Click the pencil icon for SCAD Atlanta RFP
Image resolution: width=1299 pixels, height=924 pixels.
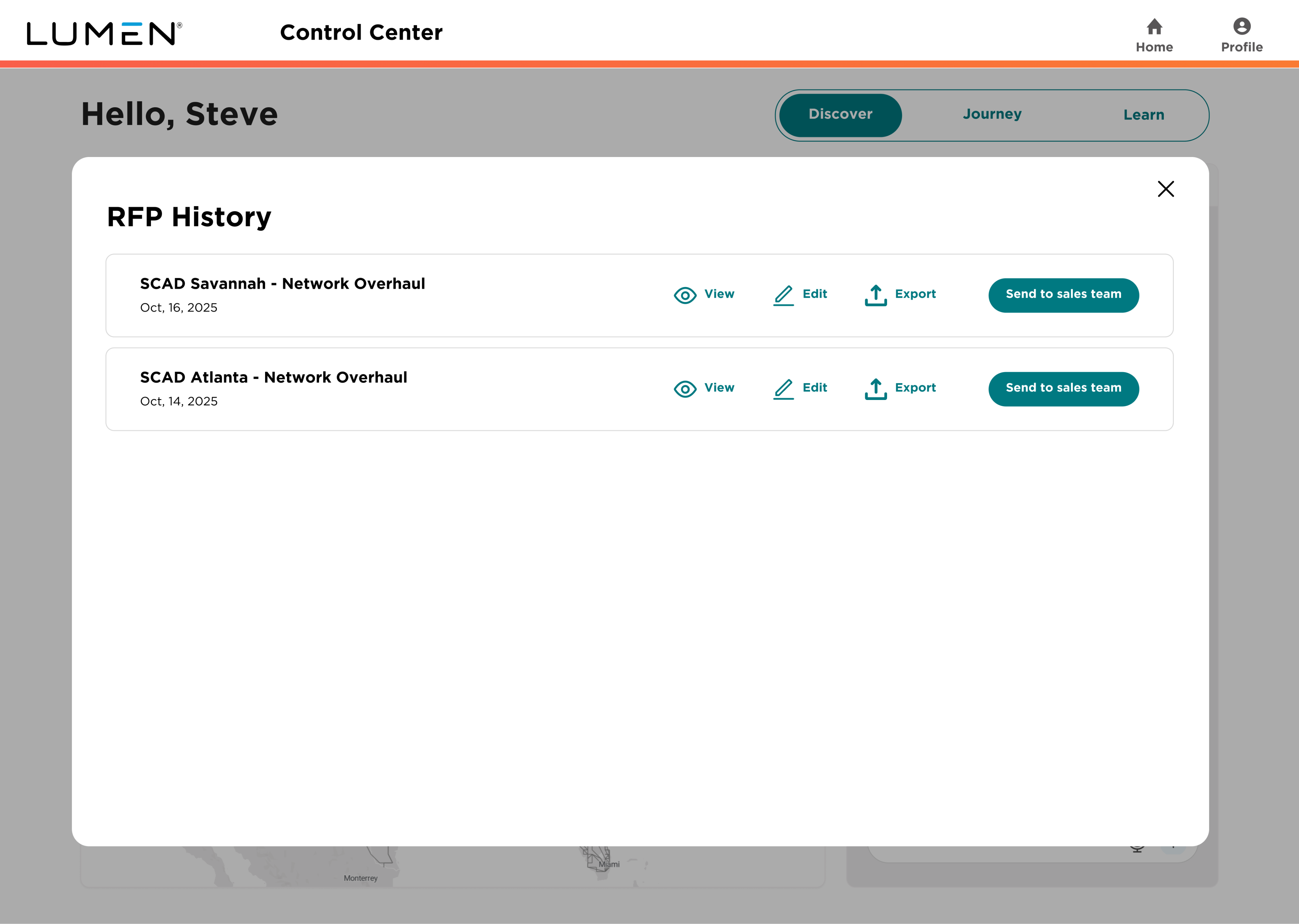click(783, 389)
